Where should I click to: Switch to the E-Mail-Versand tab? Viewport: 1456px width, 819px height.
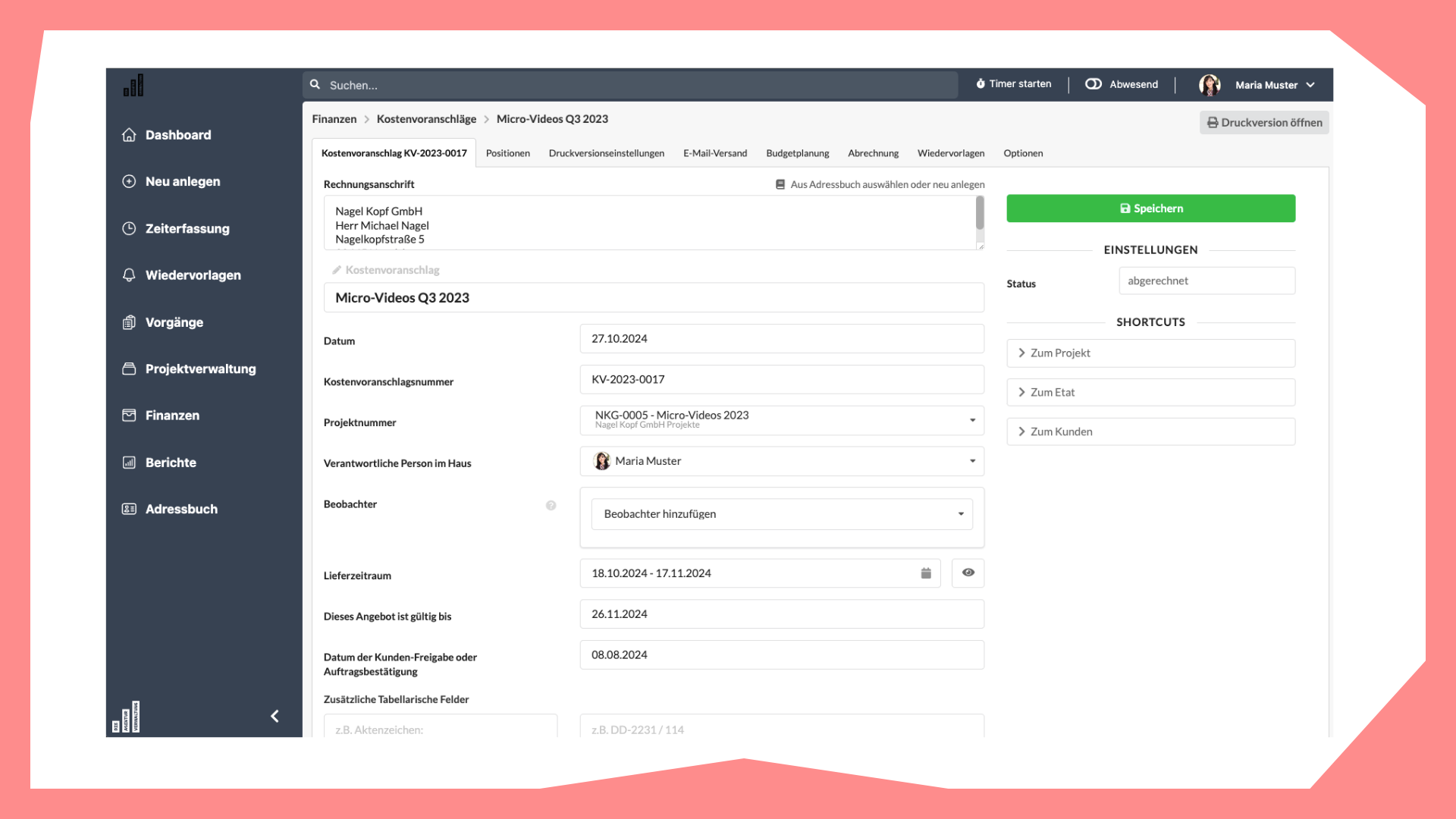pyautogui.click(x=715, y=153)
